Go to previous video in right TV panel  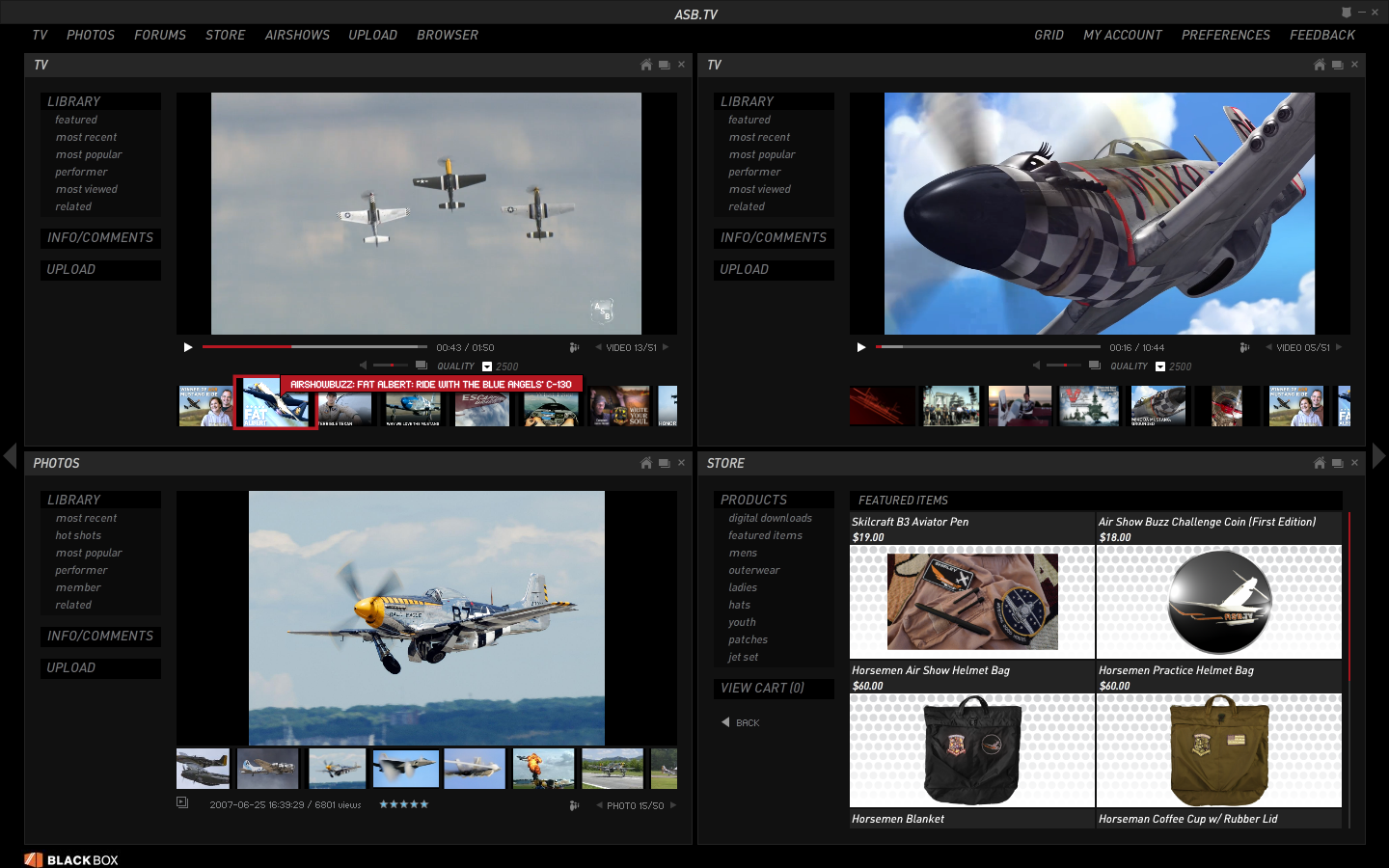pyautogui.click(x=1268, y=347)
